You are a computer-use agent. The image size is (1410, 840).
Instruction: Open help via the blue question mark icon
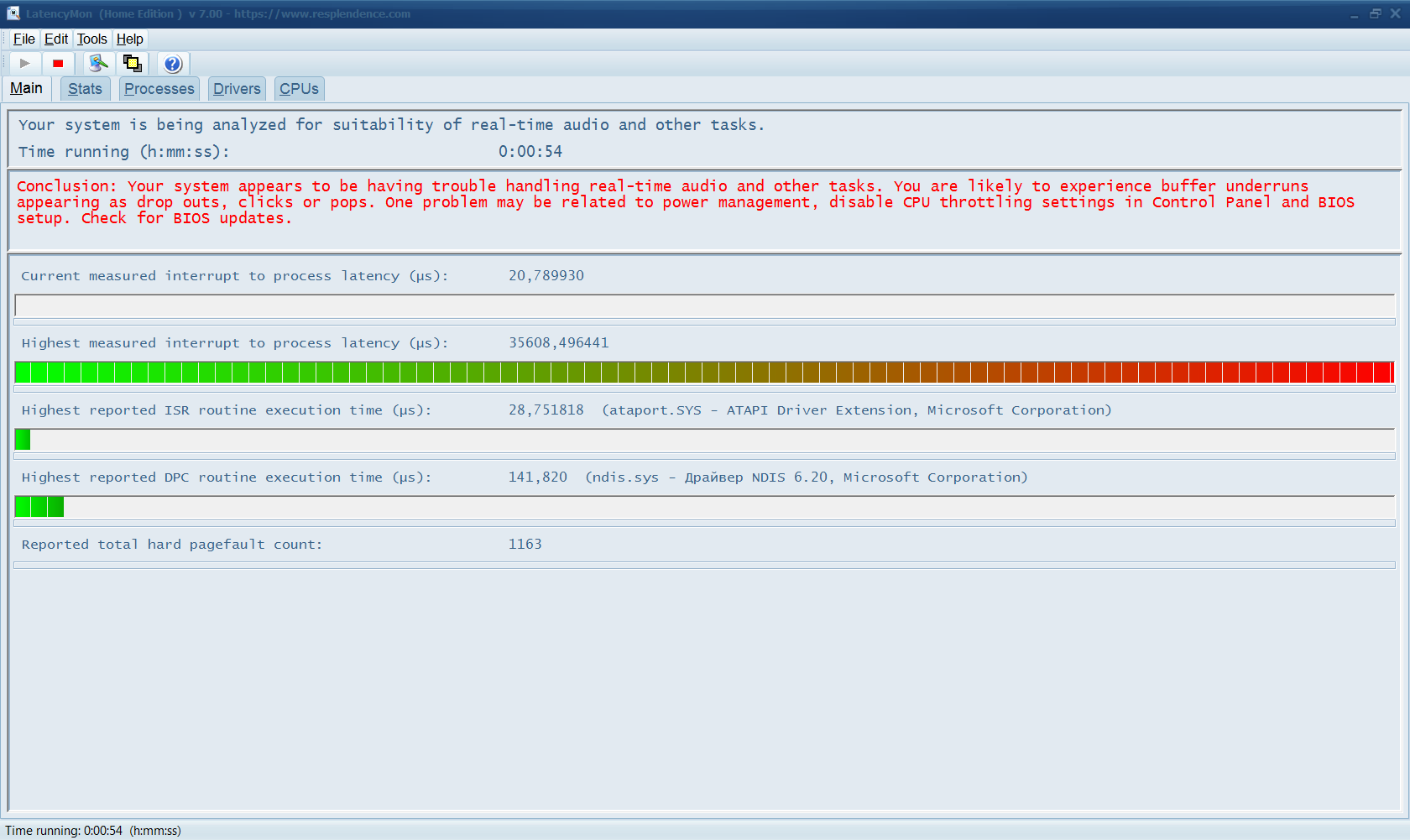click(173, 64)
